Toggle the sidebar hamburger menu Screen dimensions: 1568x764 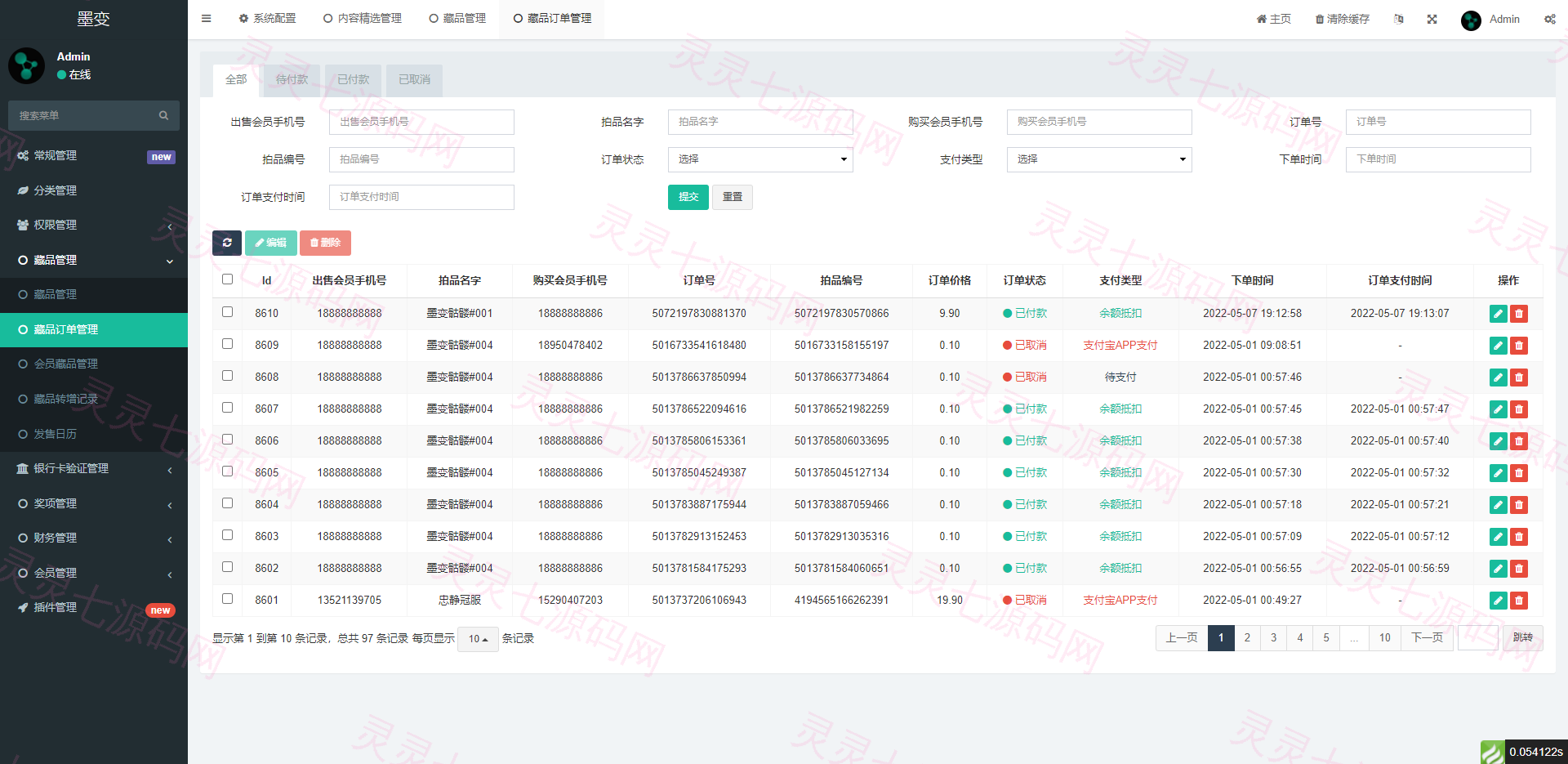pos(206,18)
